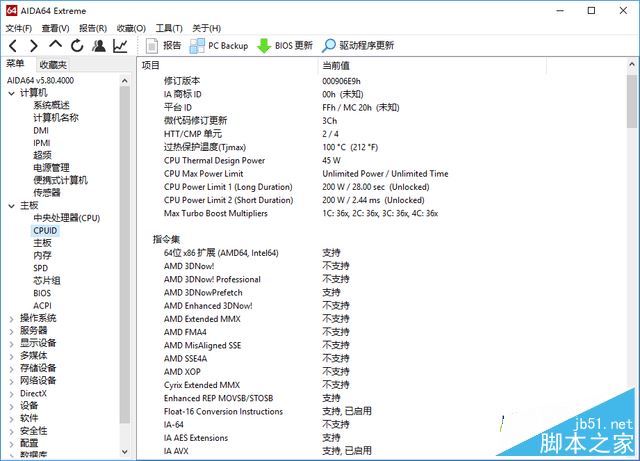The height and width of the screenshot is (461, 640).
Task: Click the 报告 report toolbar button
Action: 163,45
